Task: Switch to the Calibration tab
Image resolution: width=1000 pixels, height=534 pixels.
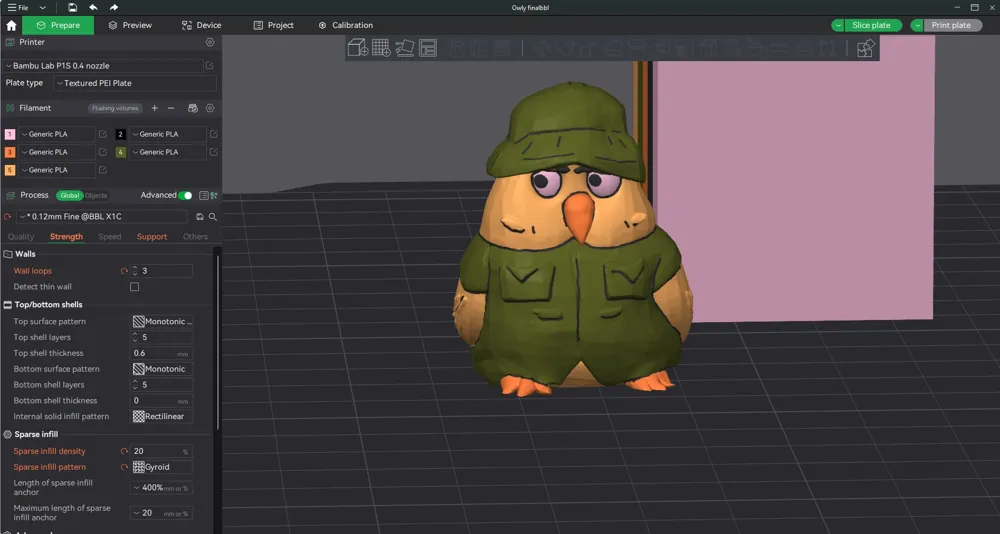Action: (345, 26)
